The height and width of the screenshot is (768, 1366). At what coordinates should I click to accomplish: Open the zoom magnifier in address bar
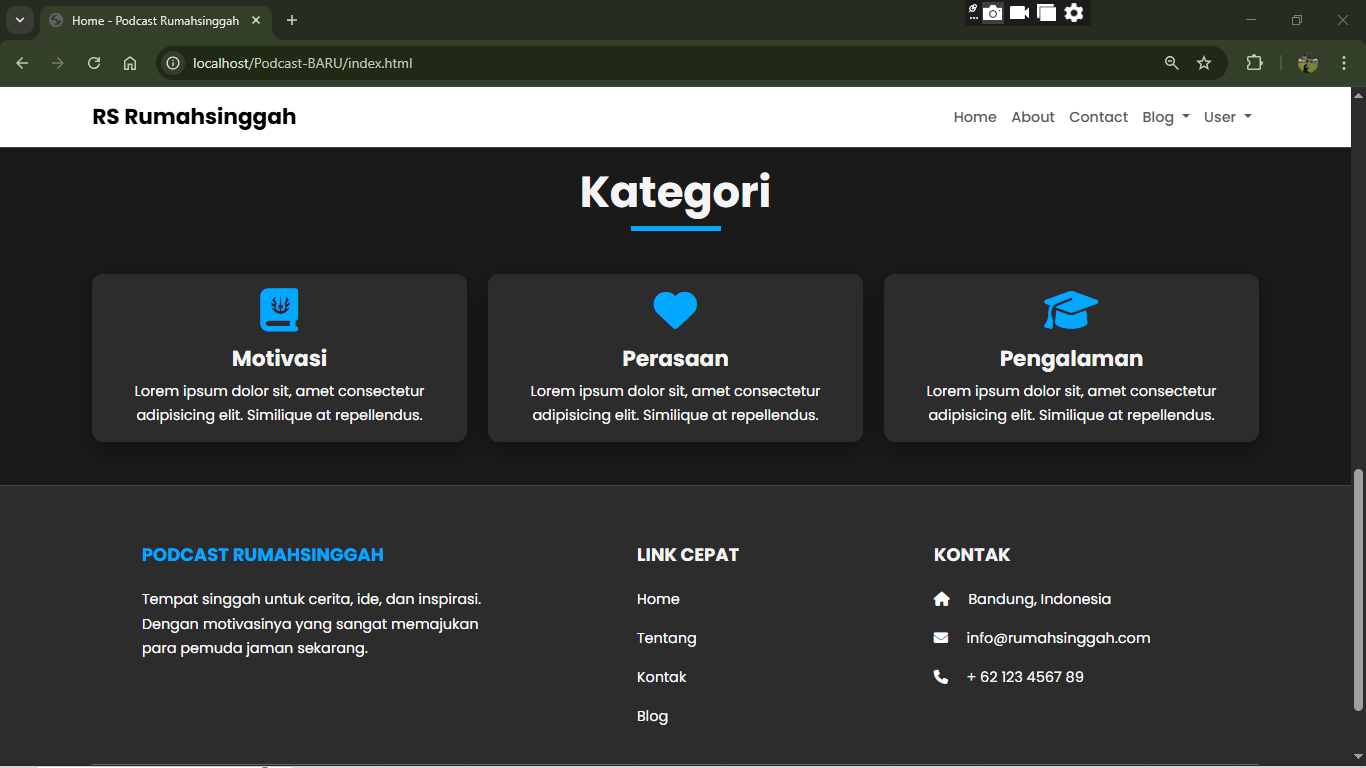(x=1172, y=63)
